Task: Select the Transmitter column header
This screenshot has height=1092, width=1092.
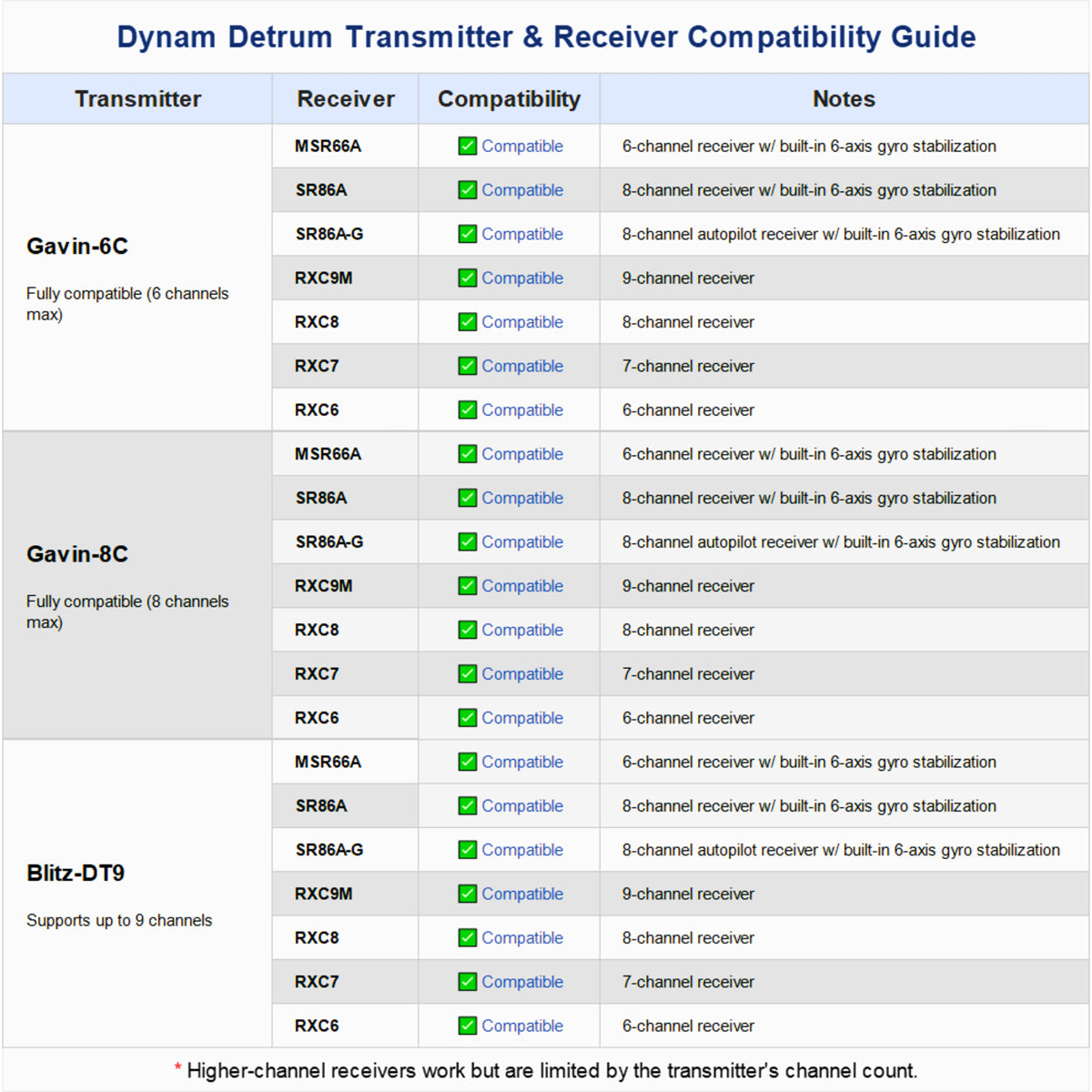Action: (138, 98)
